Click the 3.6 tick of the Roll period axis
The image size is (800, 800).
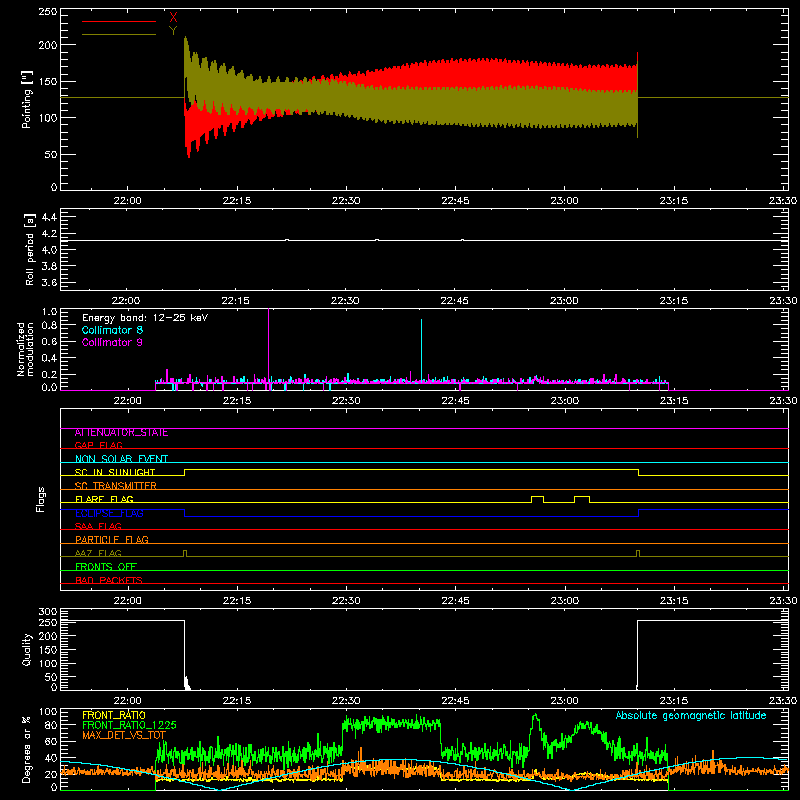click(x=49, y=283)
